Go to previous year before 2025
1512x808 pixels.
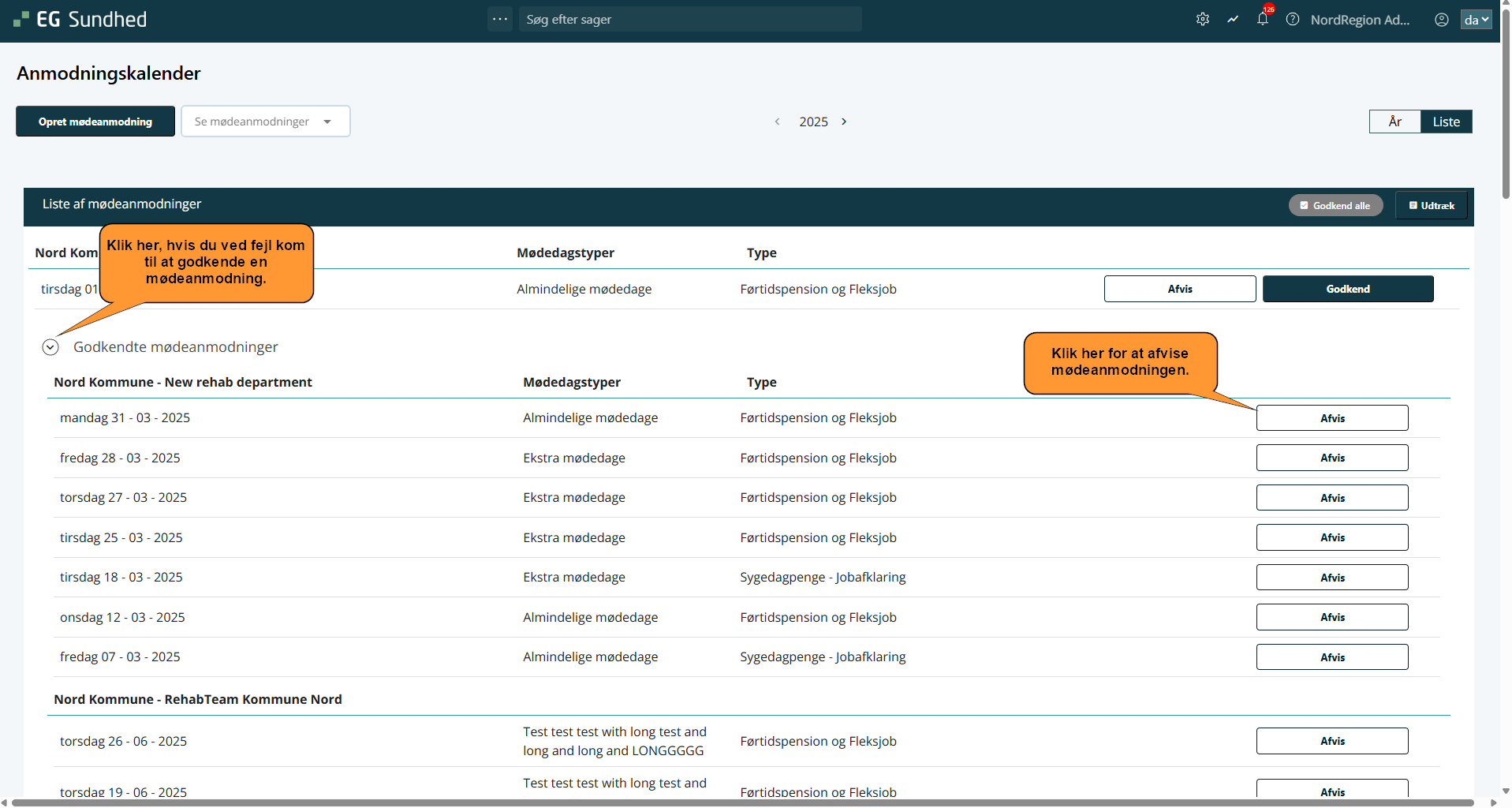click(x=777, y=122)
